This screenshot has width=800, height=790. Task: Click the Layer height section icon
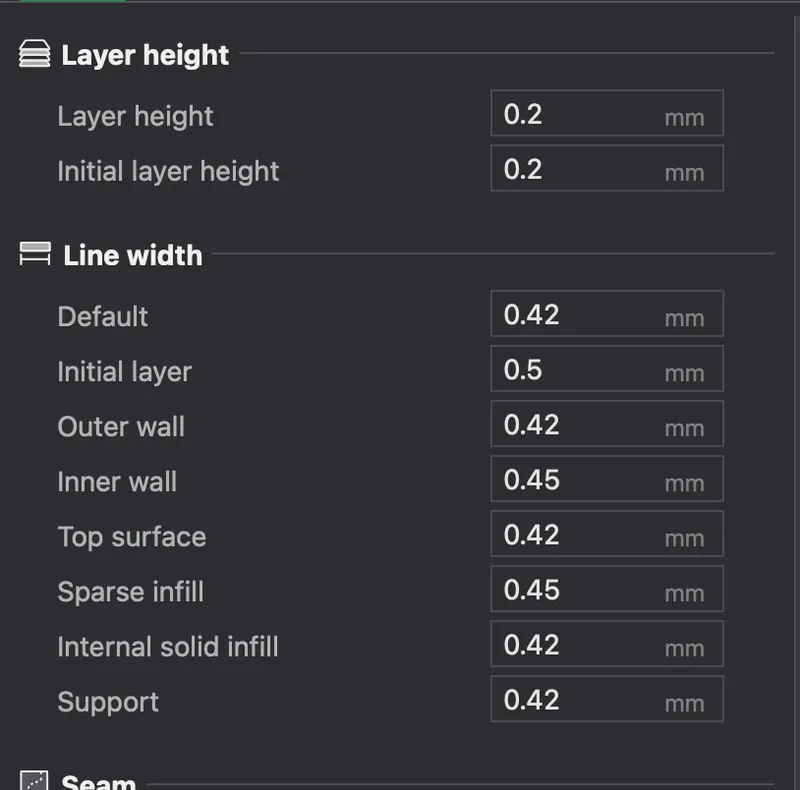click(x=35, y=54)
